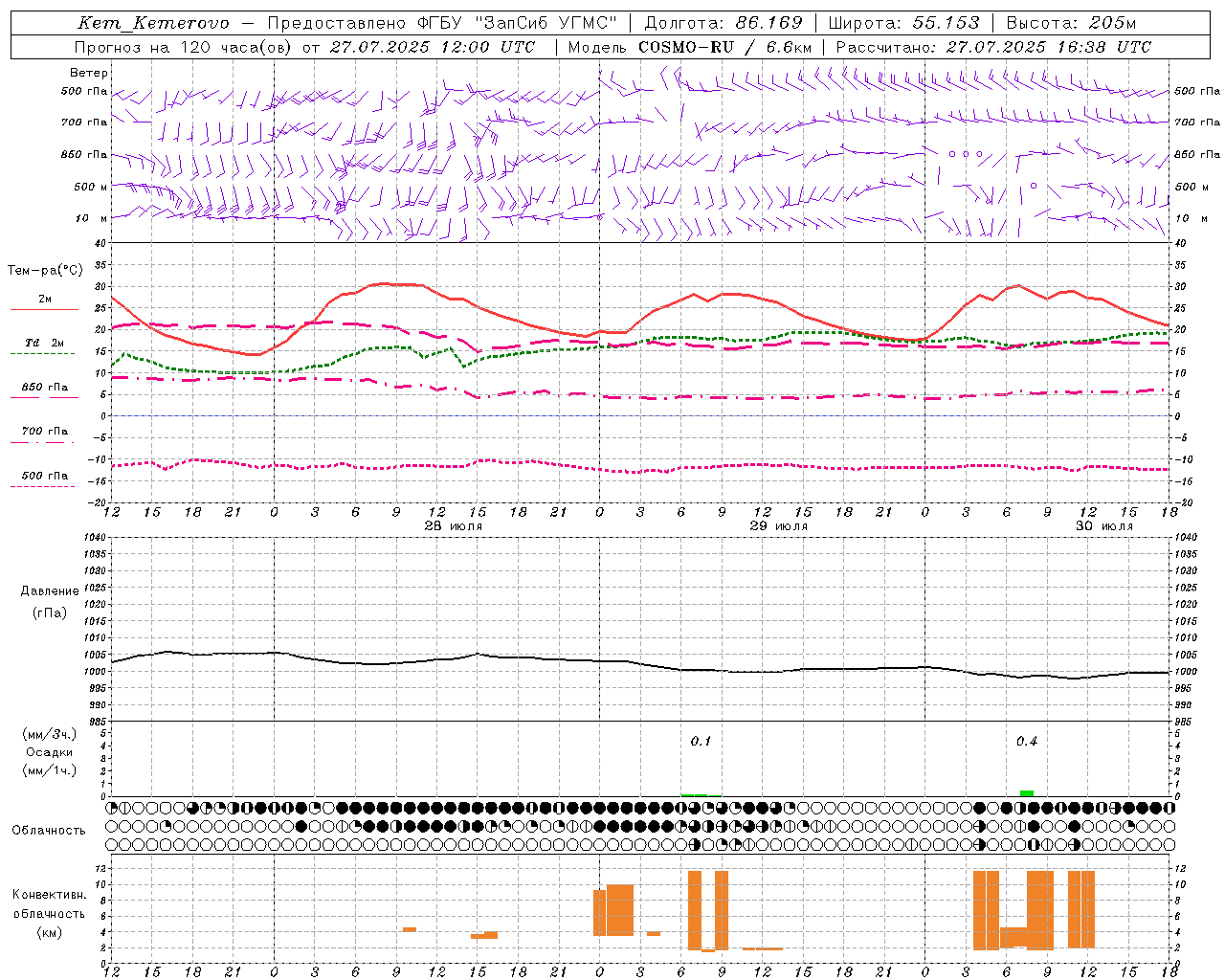
Task: Click the "28 июля" date label
Action: 453,526
